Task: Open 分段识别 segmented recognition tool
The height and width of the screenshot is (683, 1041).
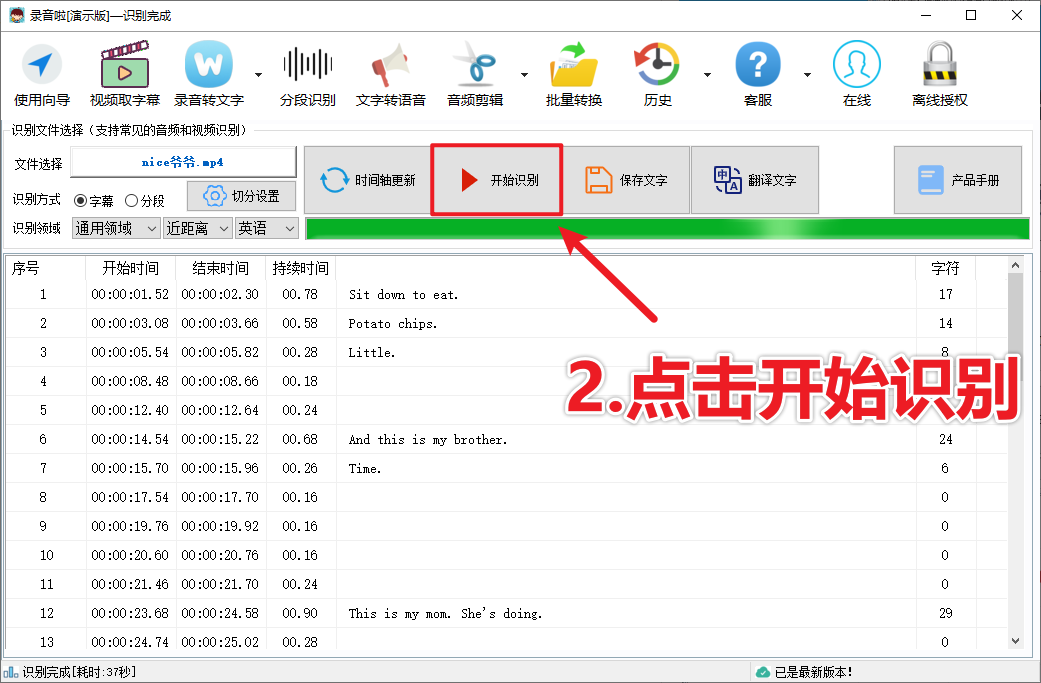Action: tap(307, 74)
